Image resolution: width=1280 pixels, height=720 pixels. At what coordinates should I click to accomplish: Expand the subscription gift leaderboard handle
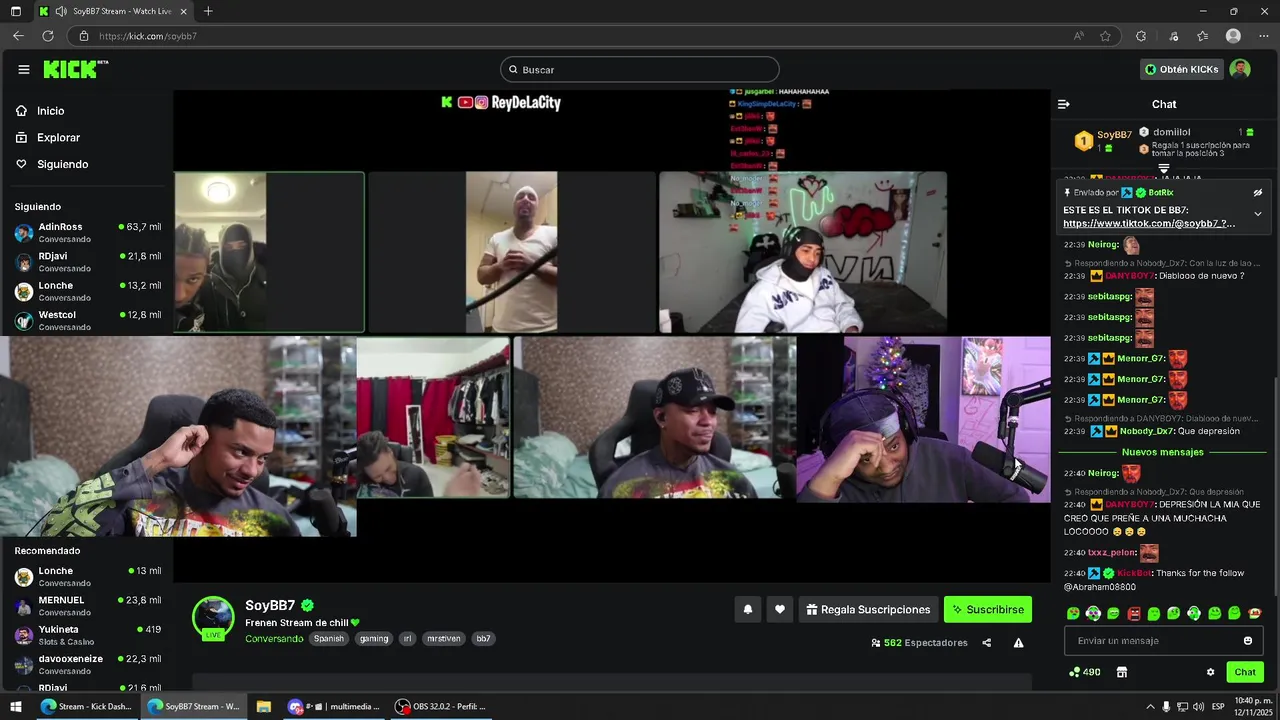(x=1164, y=168)
